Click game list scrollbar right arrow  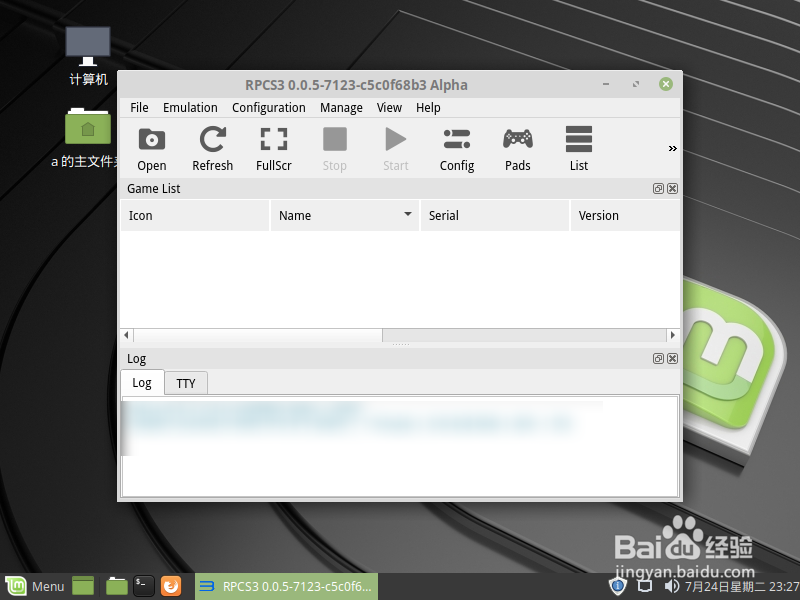pos(672,335)
